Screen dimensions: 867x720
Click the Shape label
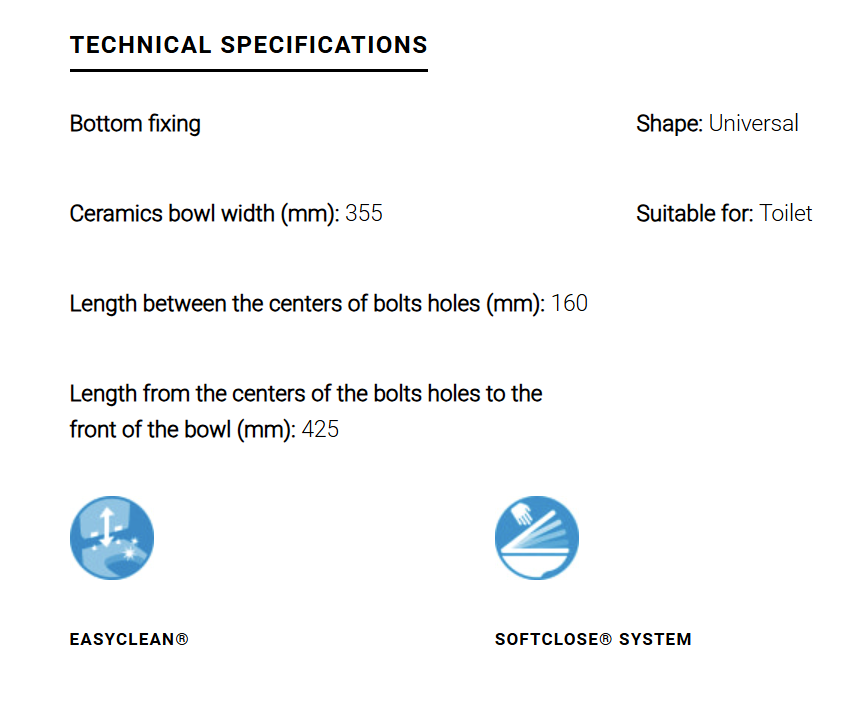coord(669,124)
